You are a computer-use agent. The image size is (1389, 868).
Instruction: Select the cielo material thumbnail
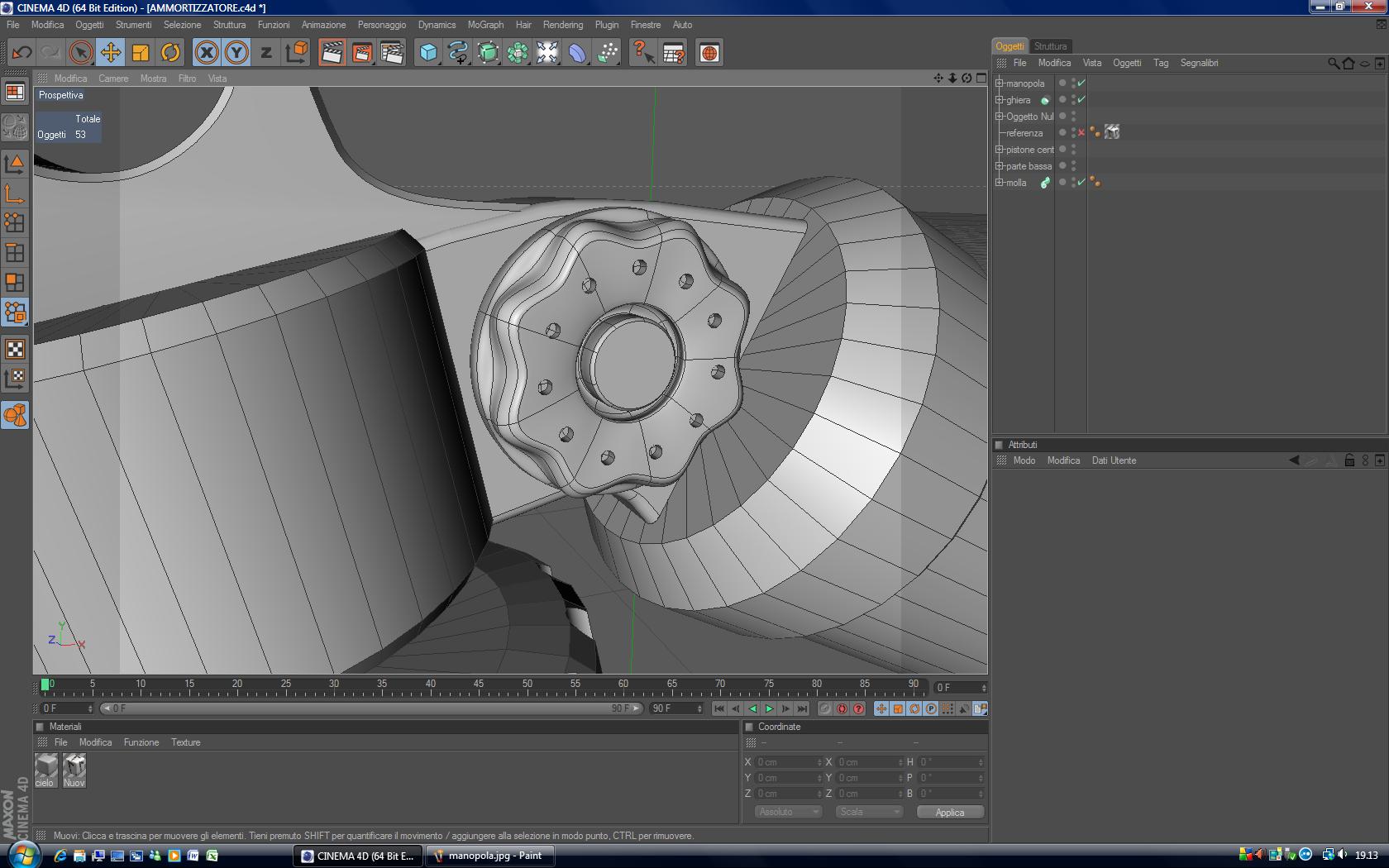[x=45, y=768]
